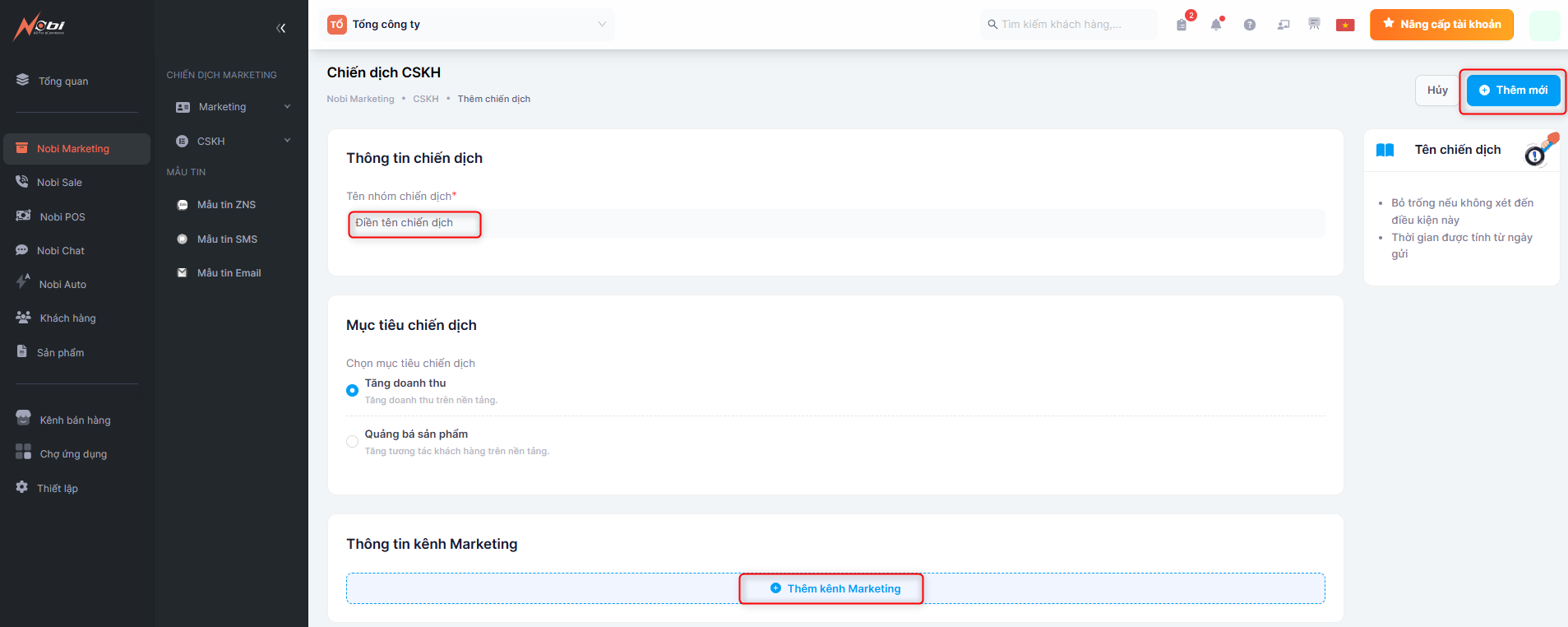This screenshot has width=1568, height=627.
Task: Open Khách hàng in the sidebar
Action: (x=67, y=318)
